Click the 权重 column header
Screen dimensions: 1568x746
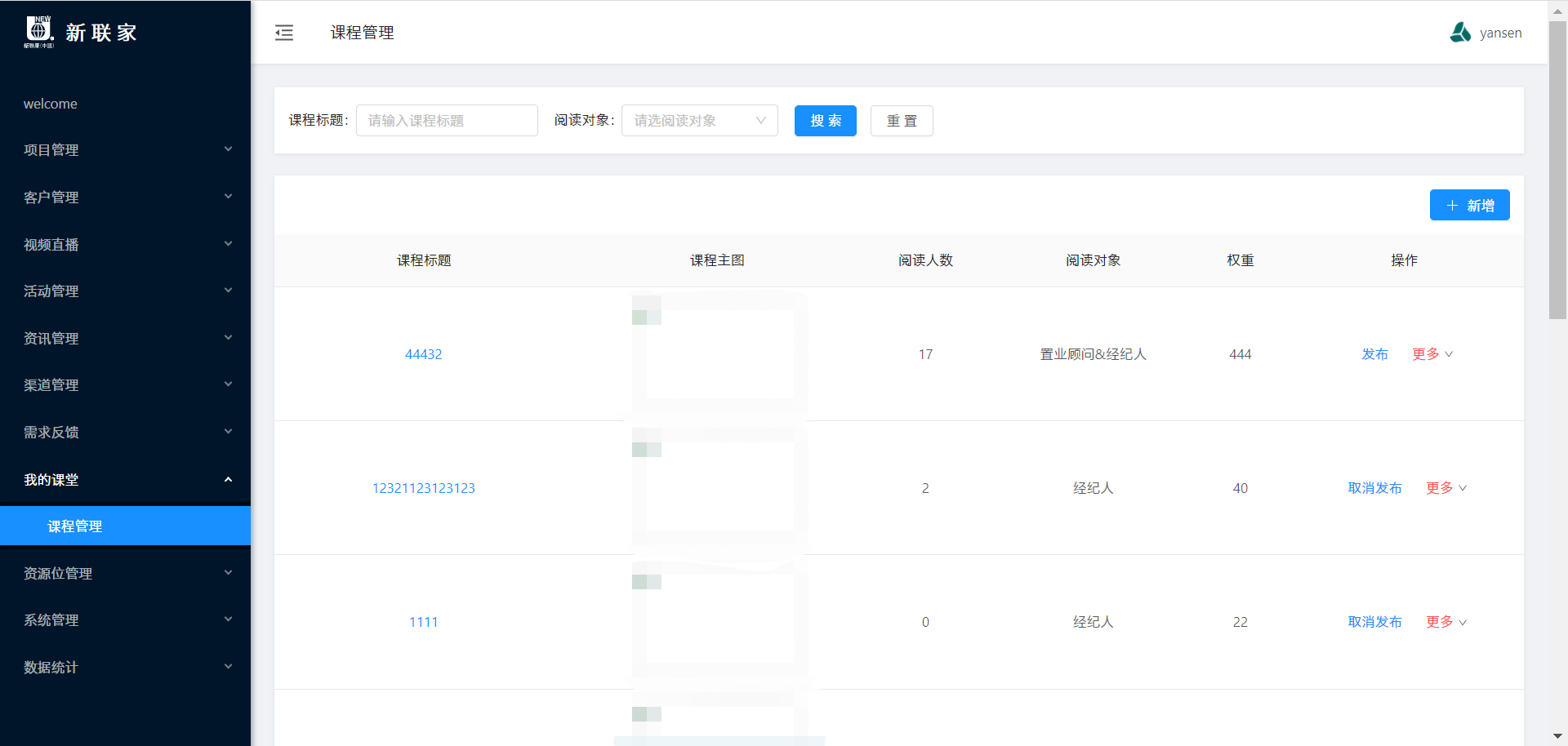click(1241, 260)
